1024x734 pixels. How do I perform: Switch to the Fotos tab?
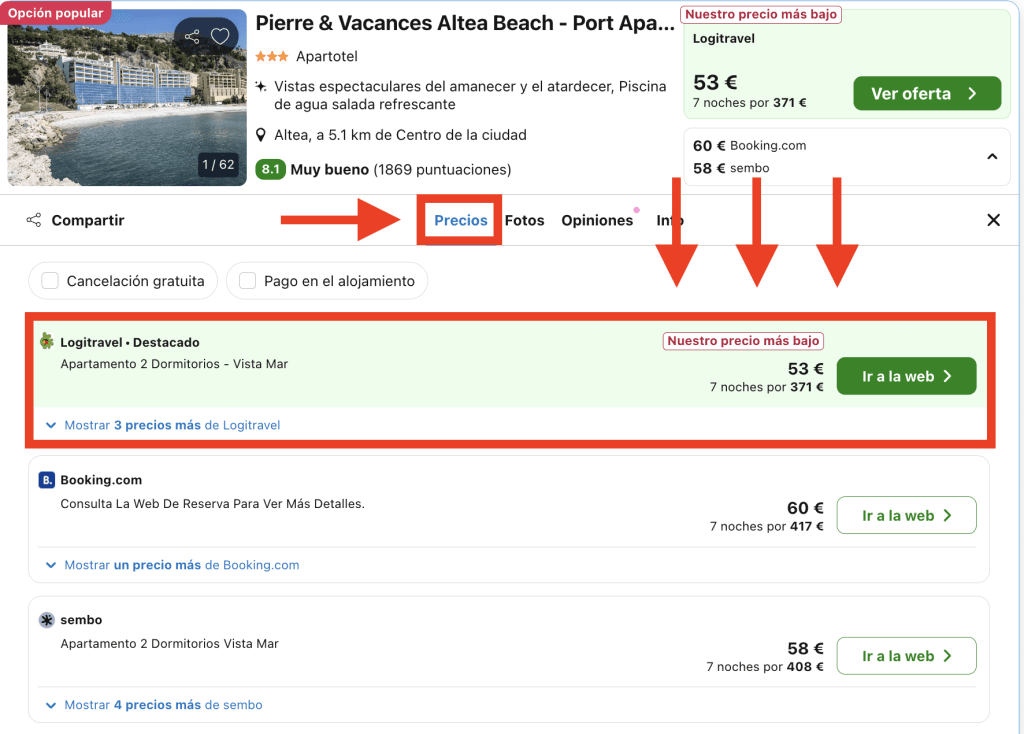[x=524, y=220]
